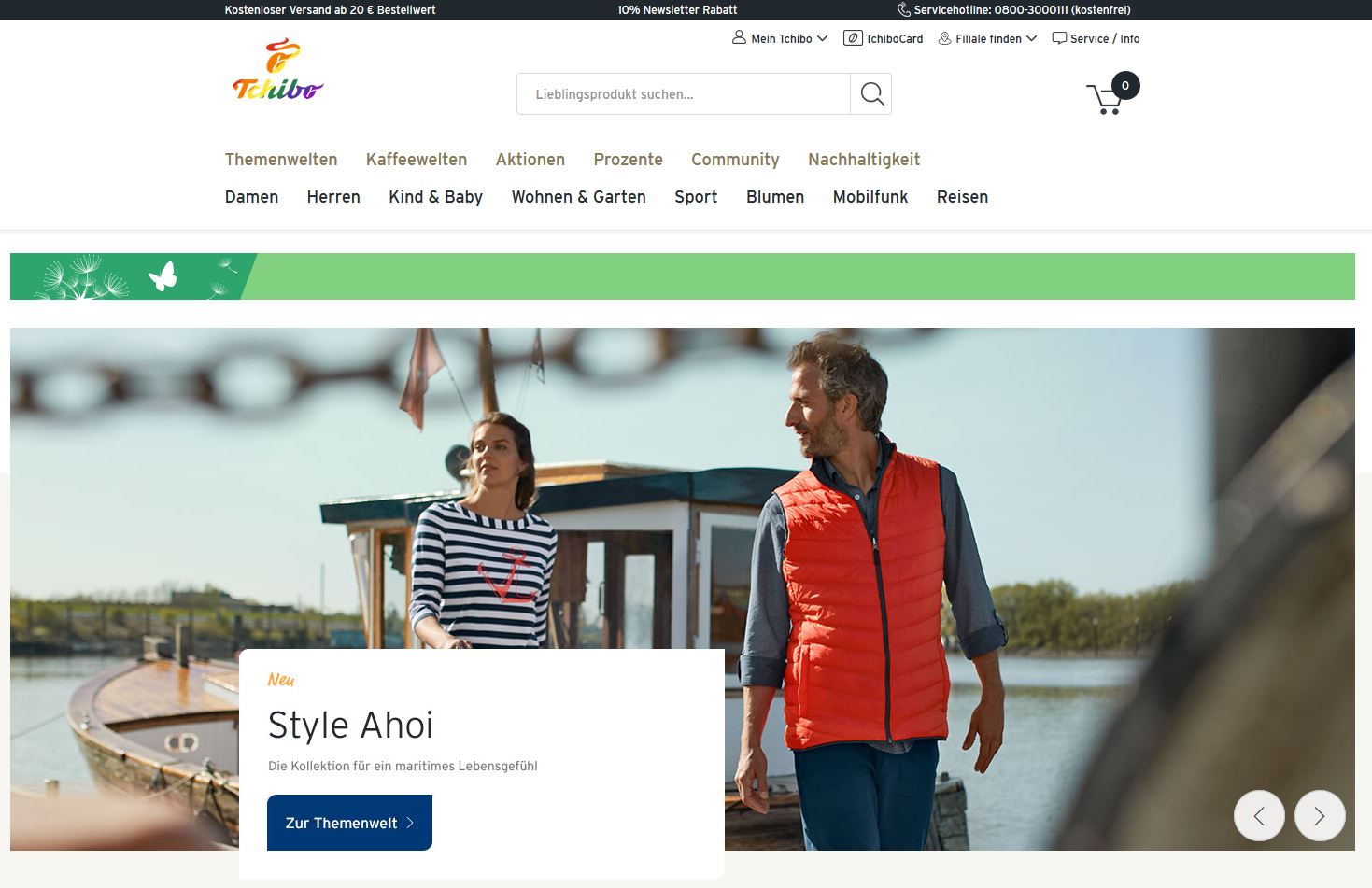Screen dimensions: 1372x888
Task: Open the Nachhaltigkeit menu
Action: click(864, 160)
